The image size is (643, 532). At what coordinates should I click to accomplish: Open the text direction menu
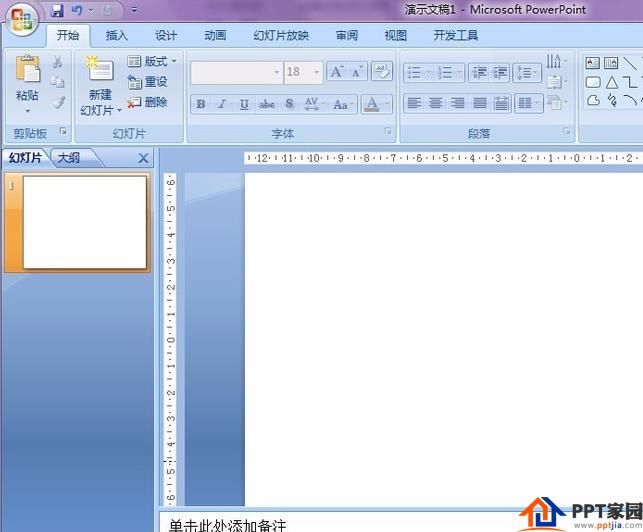556,62
